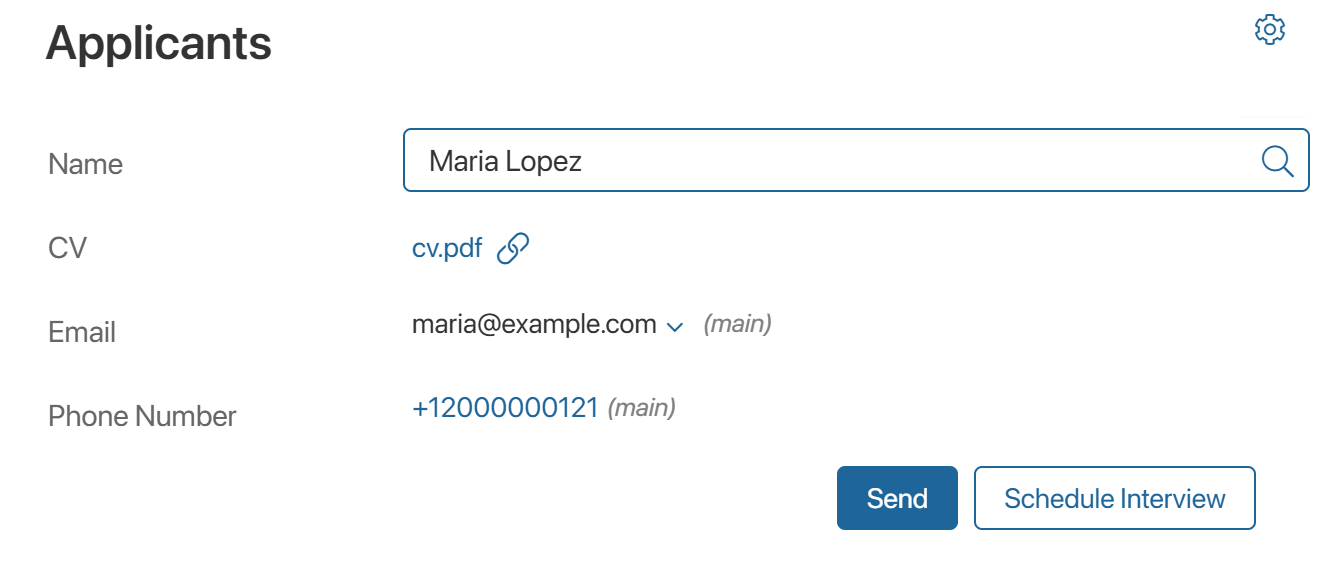Select the maria@example.com email address
The height and width of the screenshot is (562, 1341).
[x=534, y=325]
